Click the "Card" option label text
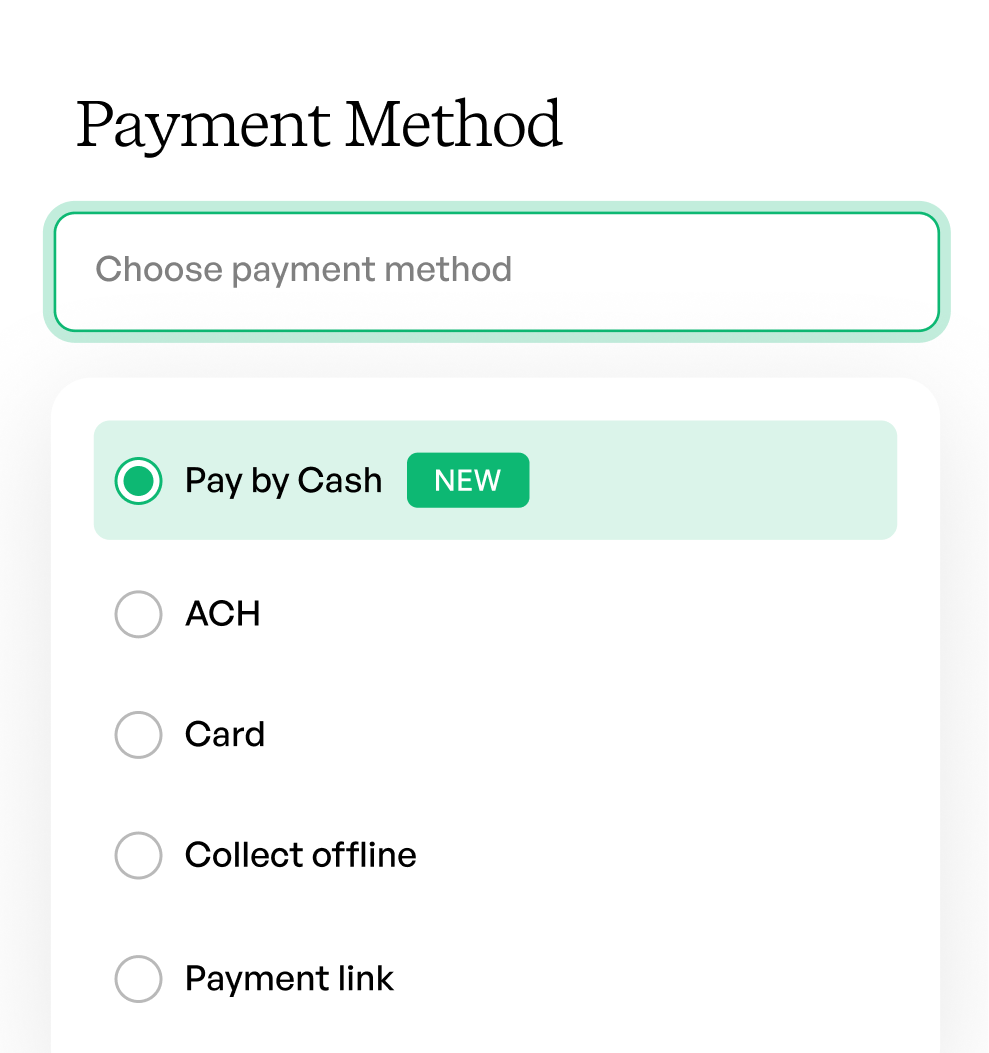This screenshot has width=989, height=1053. coord(225,735)
